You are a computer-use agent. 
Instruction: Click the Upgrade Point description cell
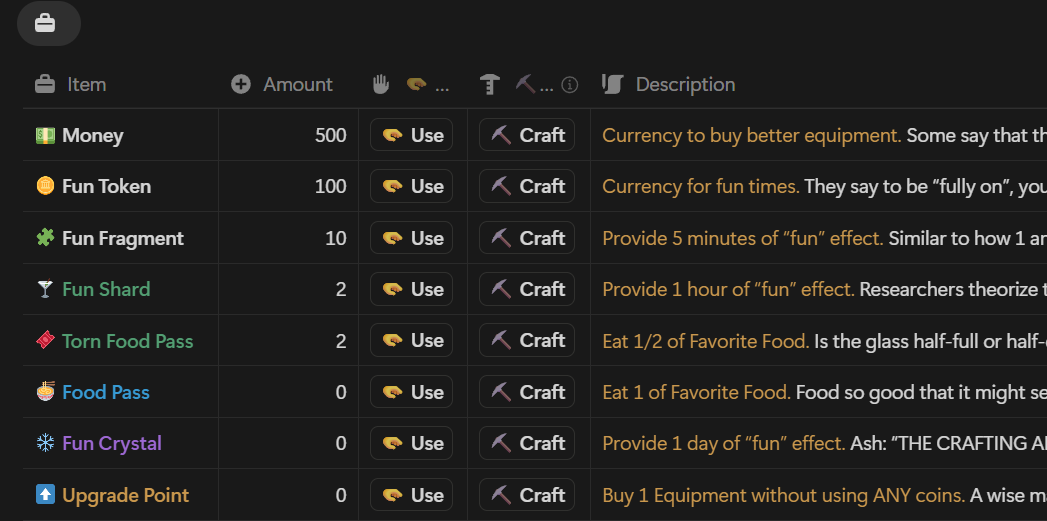coord(820,495)
